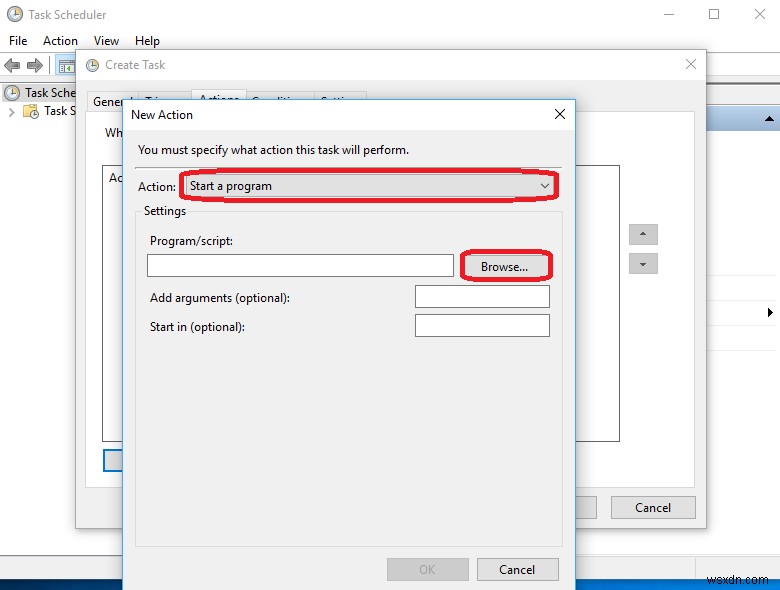
Task: Switch to the General tab in Create Task
Action: coord(106,100)
